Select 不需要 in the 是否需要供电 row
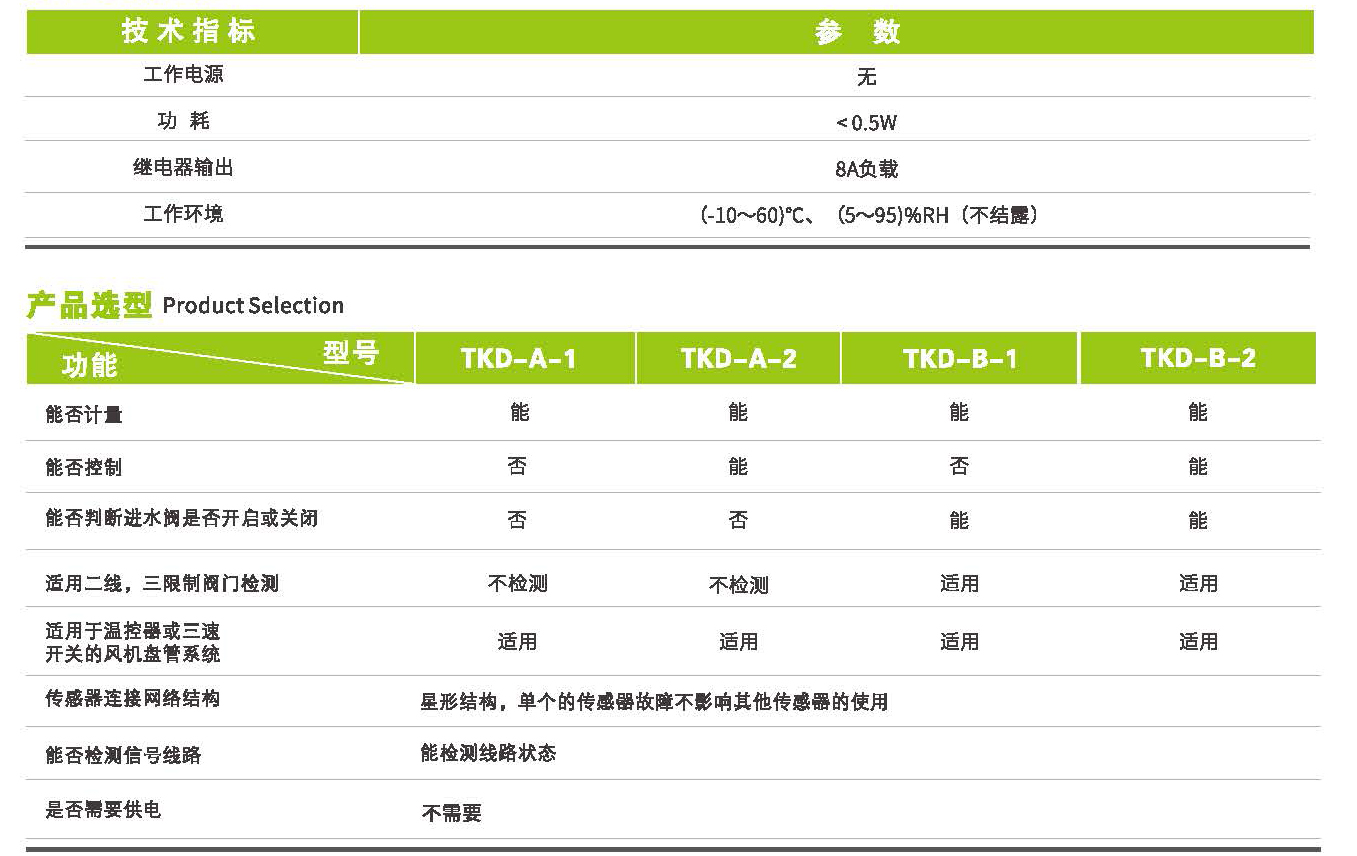 451,813
